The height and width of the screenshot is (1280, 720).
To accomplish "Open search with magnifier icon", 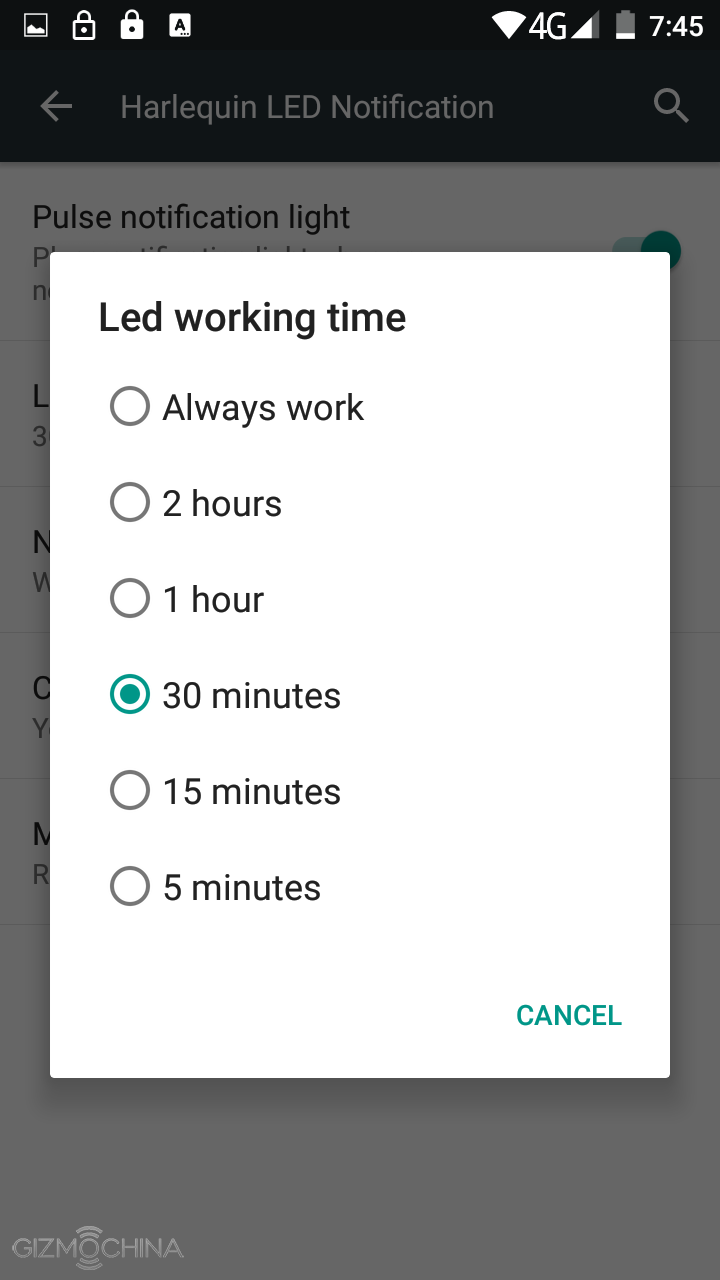I will (671, 105).
